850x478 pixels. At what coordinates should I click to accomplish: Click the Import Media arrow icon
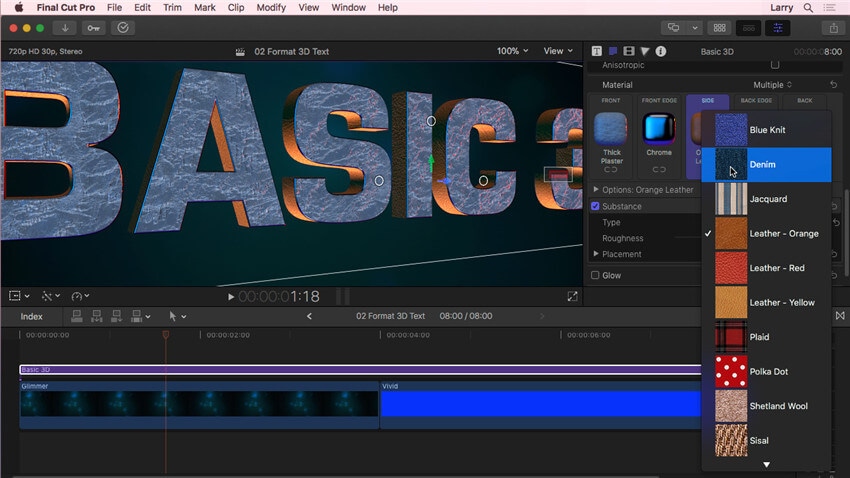tap(66, 28)
